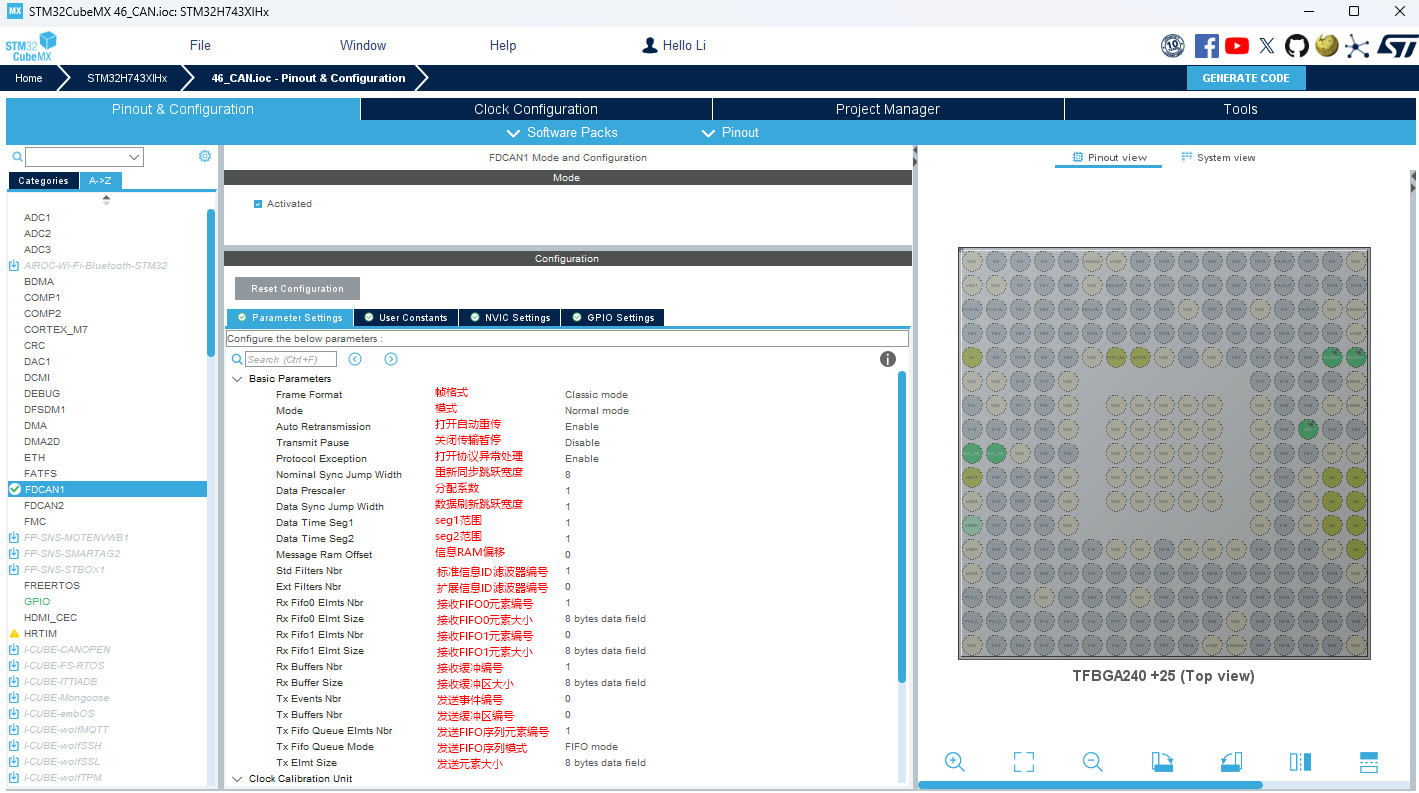1419x793 pixels.
Task: Uncheck the Activated checkbox
Action: coord(258,204)
